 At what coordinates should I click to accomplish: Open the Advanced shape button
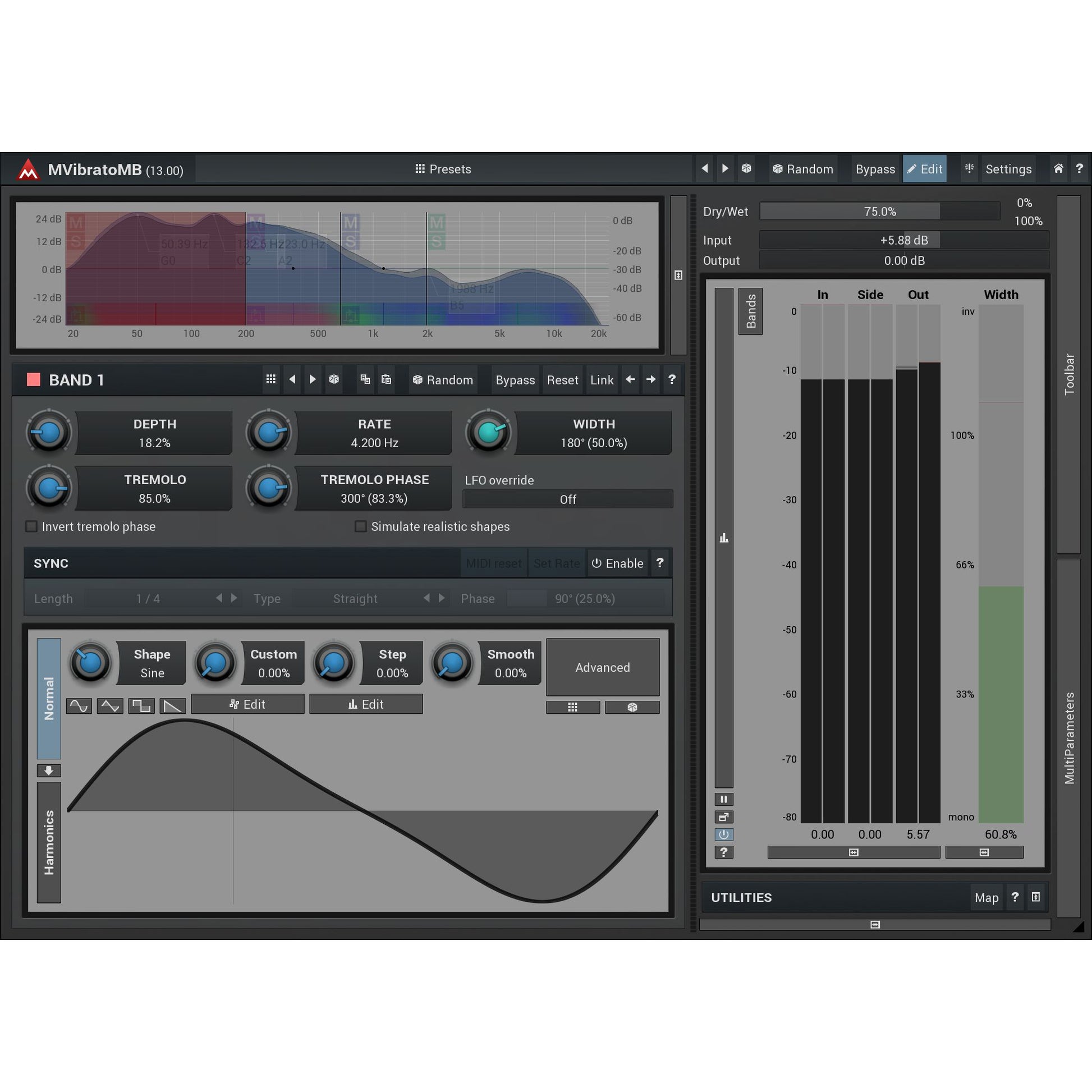click(x=603, y=668)
